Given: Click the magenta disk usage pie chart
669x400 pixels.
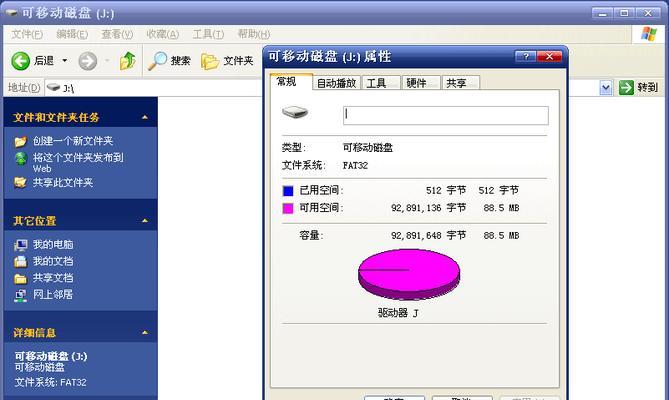Looking at the screenshot, I should (409, 274).
